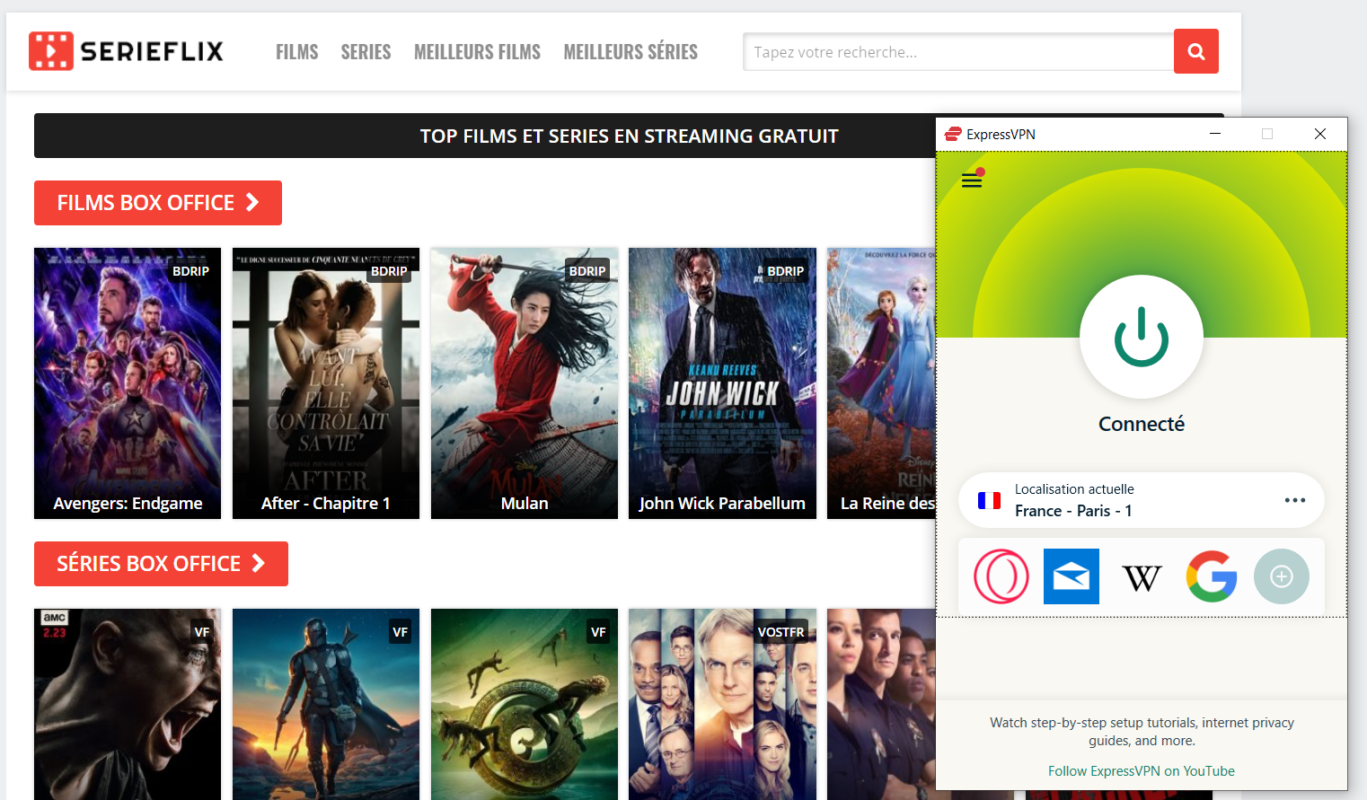The height and width of the screenshot is (800, 1367).
Task: Click the France flag icon
Action: click(x=989, y=500)
